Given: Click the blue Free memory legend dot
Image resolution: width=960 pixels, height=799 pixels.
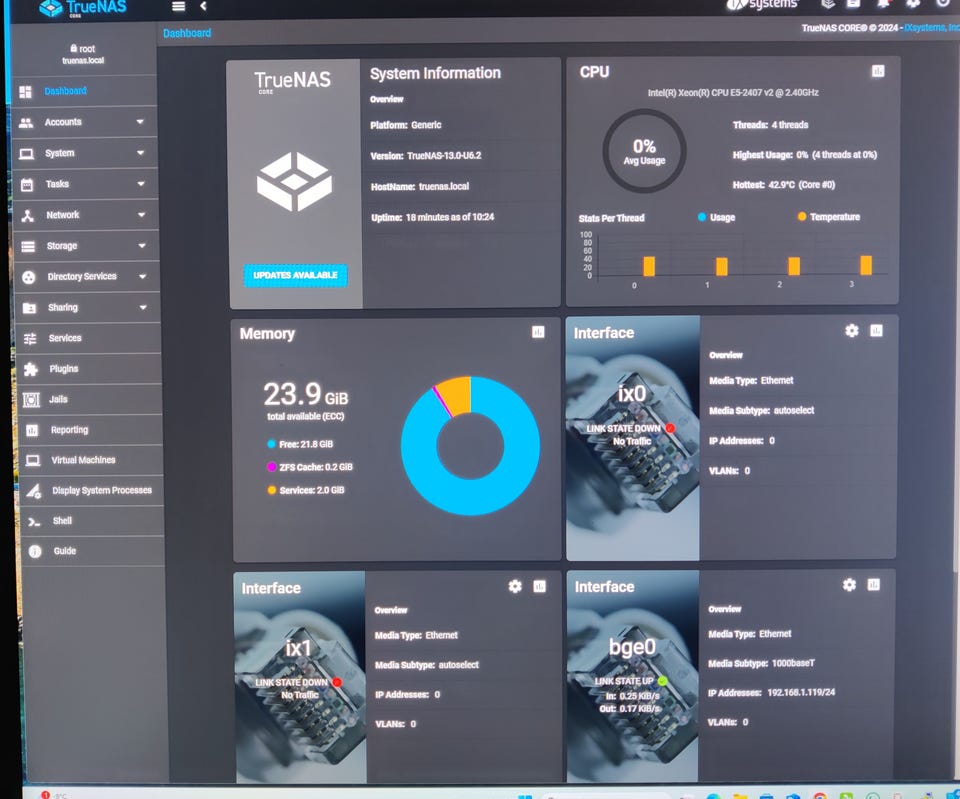Looking at the screenshot, I should click(x=271, y=444).
